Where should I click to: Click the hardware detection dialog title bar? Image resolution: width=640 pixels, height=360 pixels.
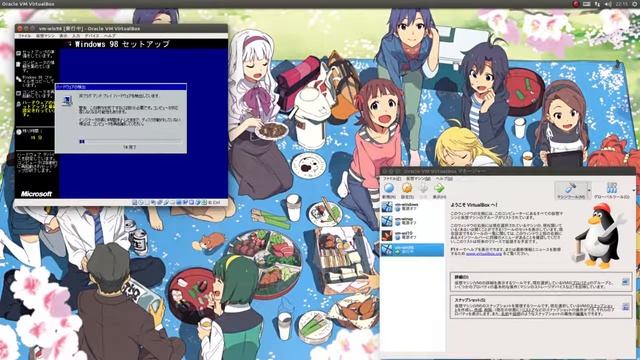click(121, 87)
